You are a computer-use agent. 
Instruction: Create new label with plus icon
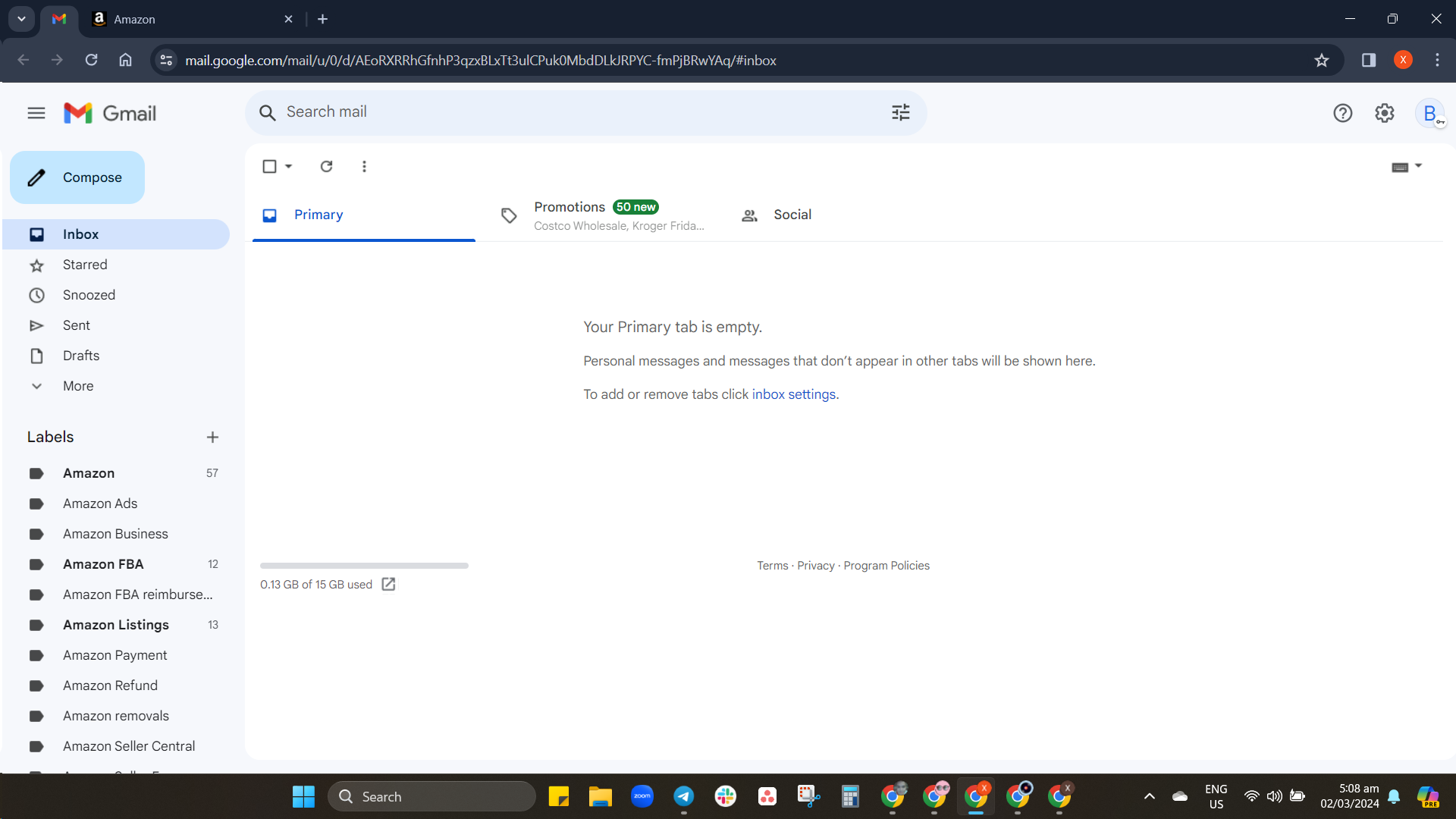click(x=212, y=438)
